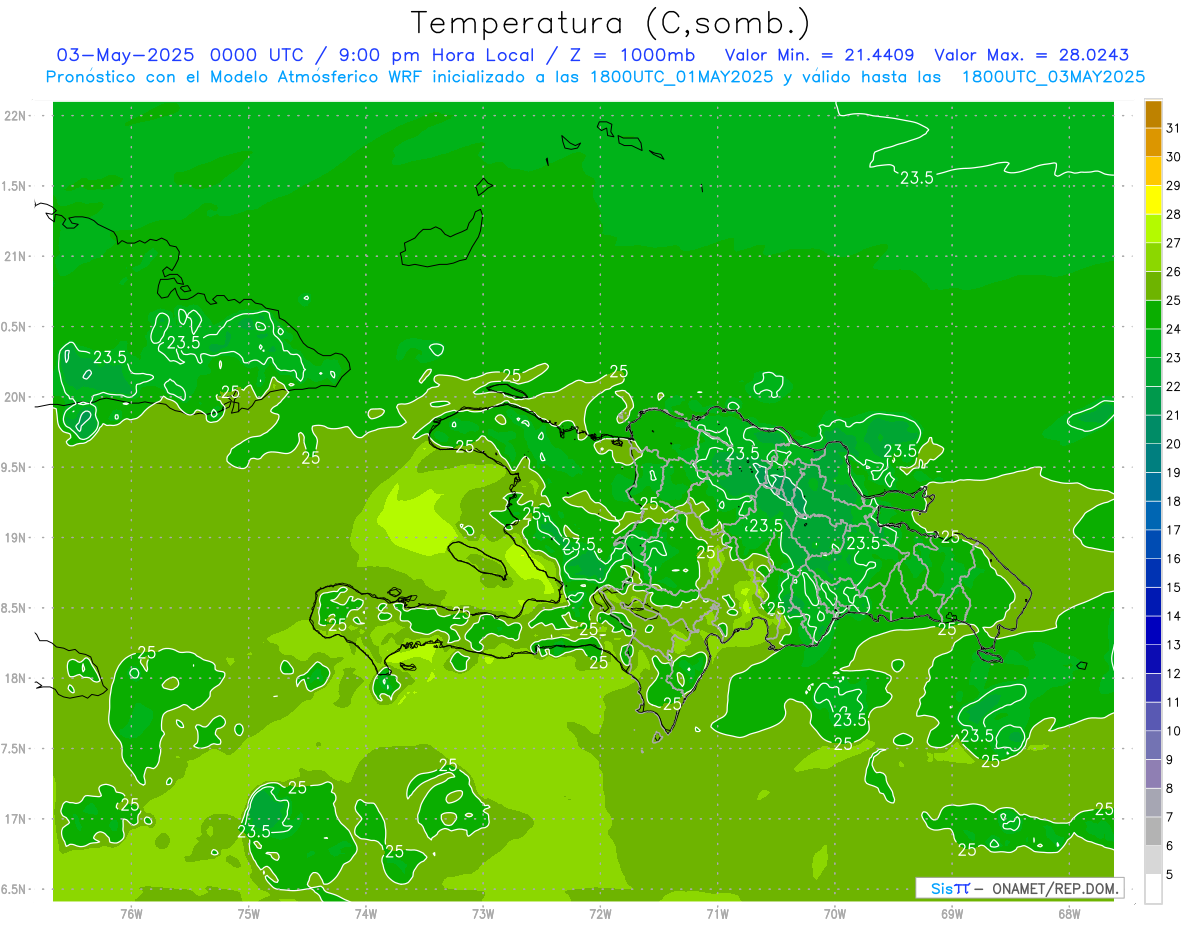Click the colorbar label '30'
Viewport: 1200px width, 927px height.
pos(1174,157)
